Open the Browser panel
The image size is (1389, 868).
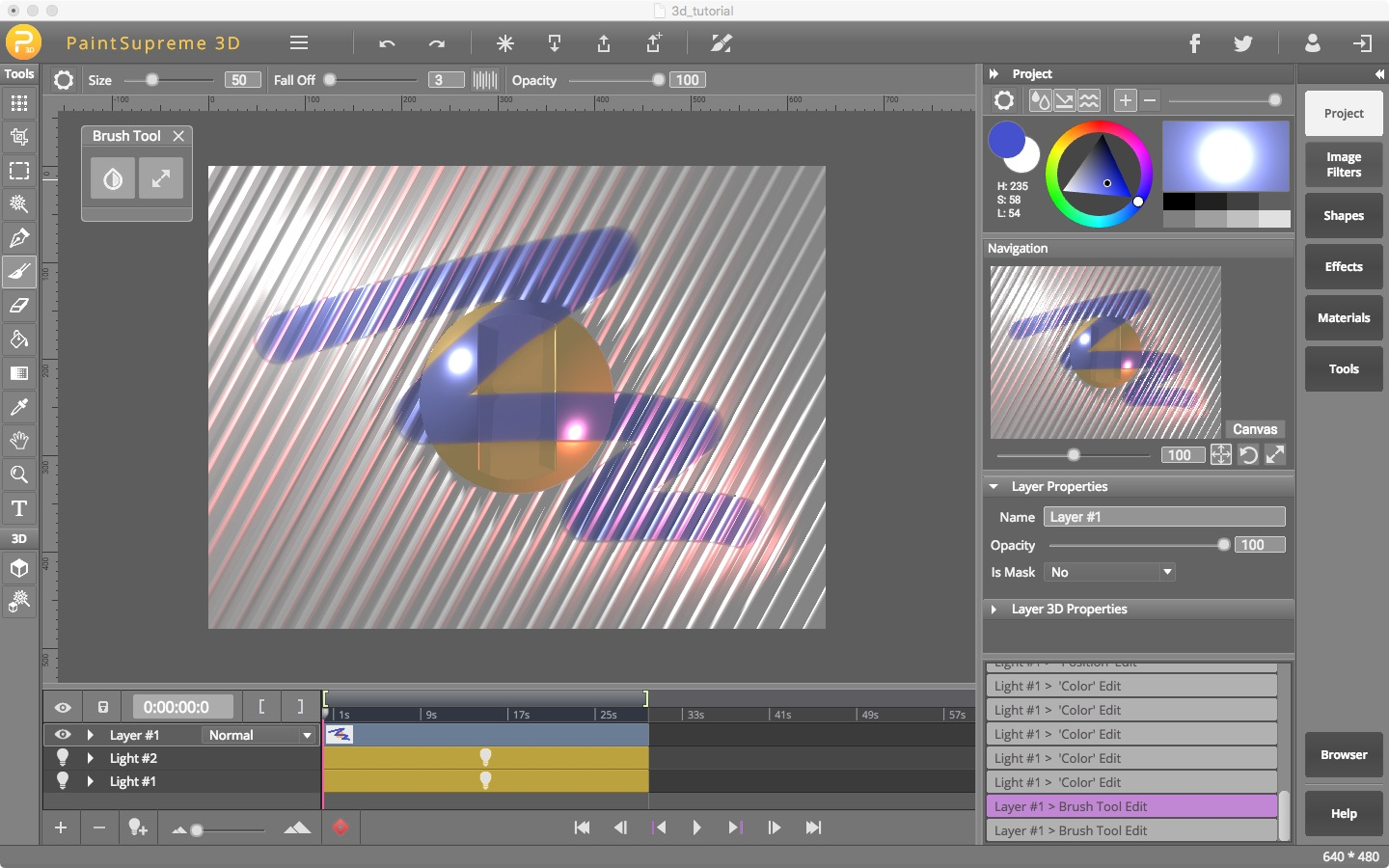tap(1343, 755)
